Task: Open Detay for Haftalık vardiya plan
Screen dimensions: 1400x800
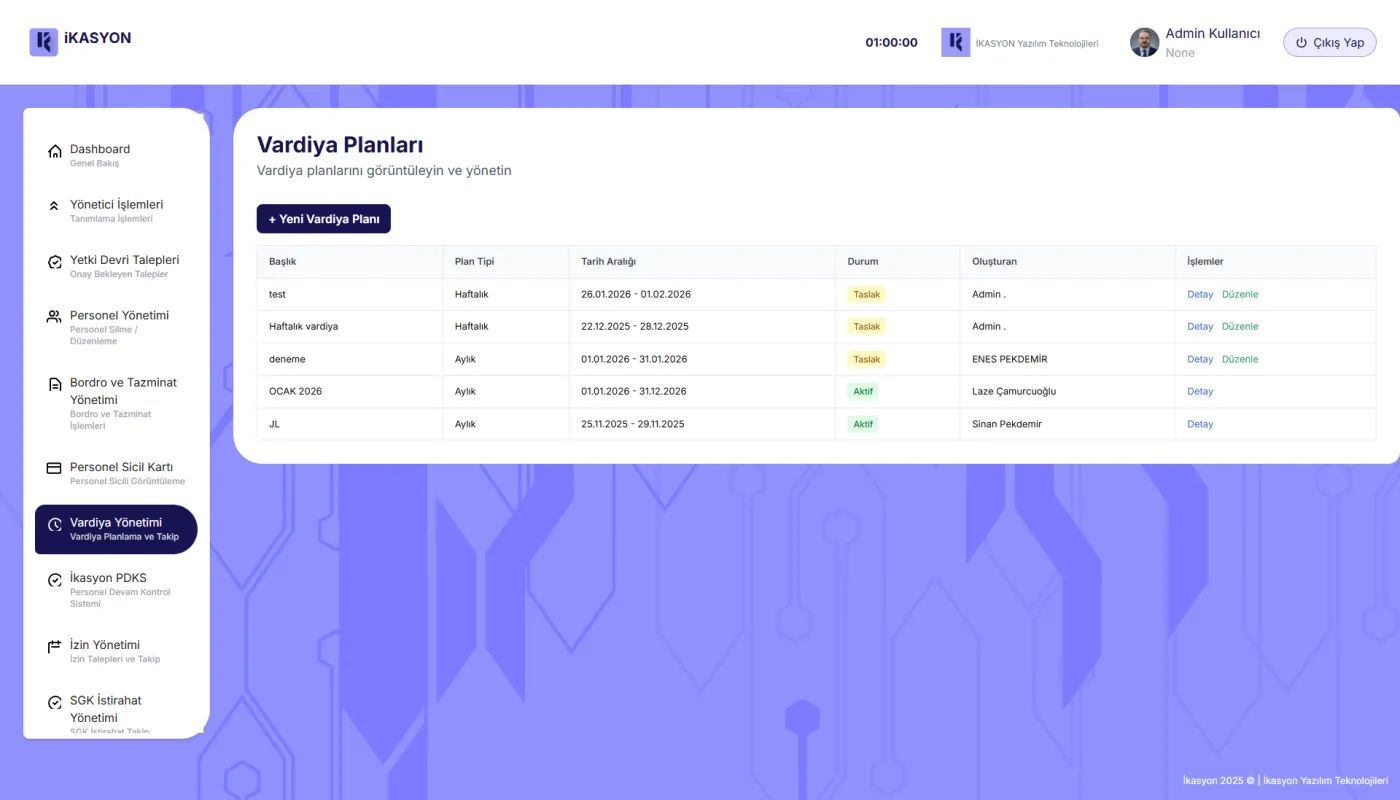Action: tap(1200, 326)
